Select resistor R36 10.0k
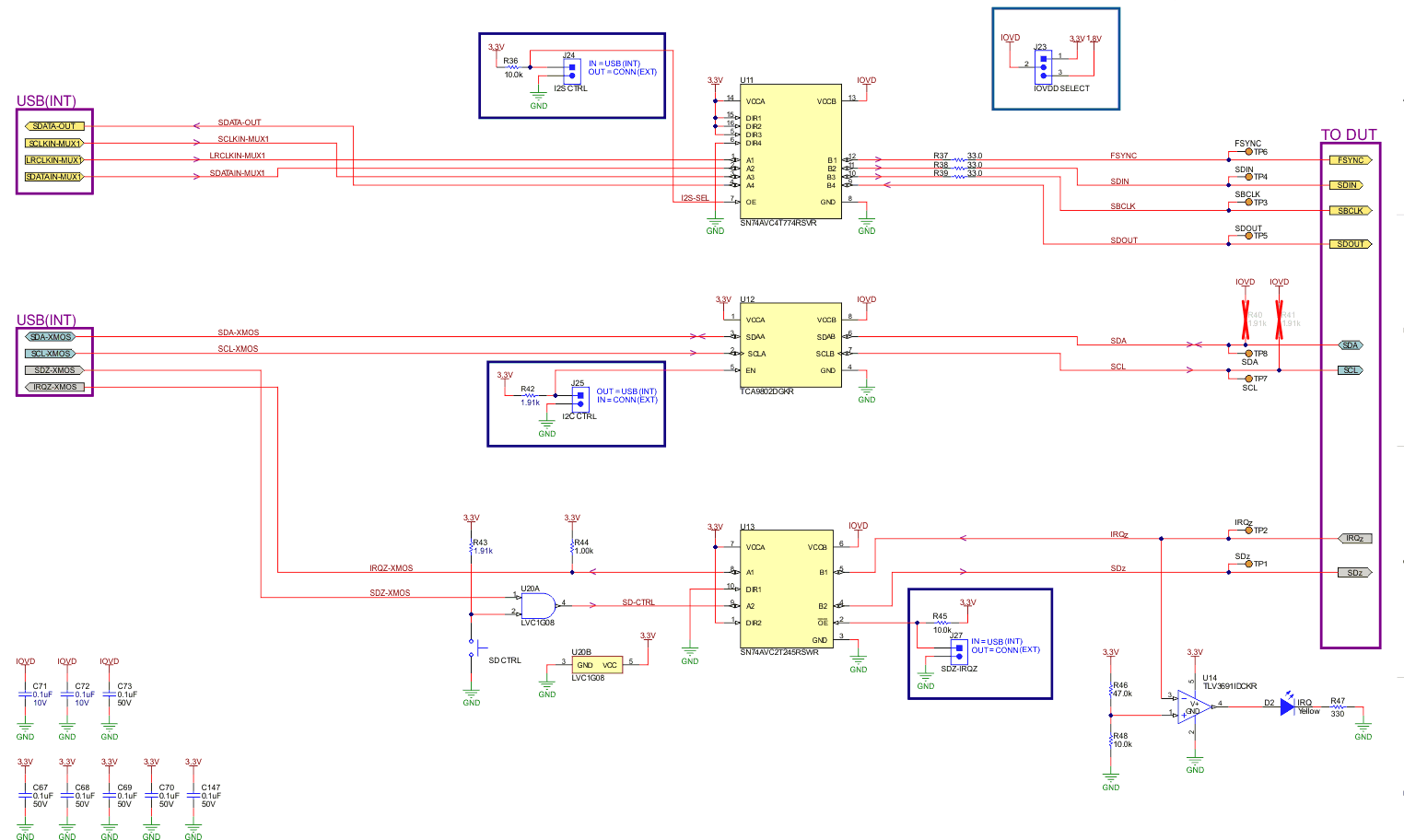 click(x=513, y=67)
